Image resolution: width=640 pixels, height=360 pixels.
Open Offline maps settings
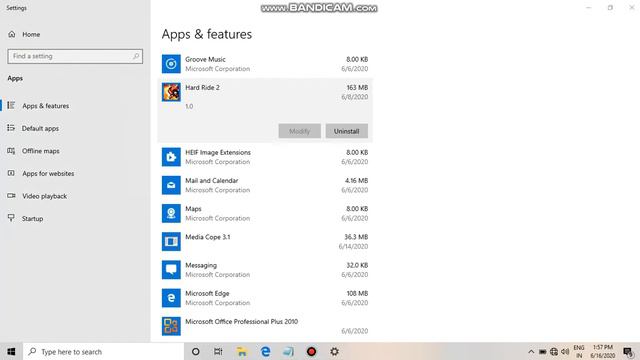pyautogui.click(x=75, y=151)
